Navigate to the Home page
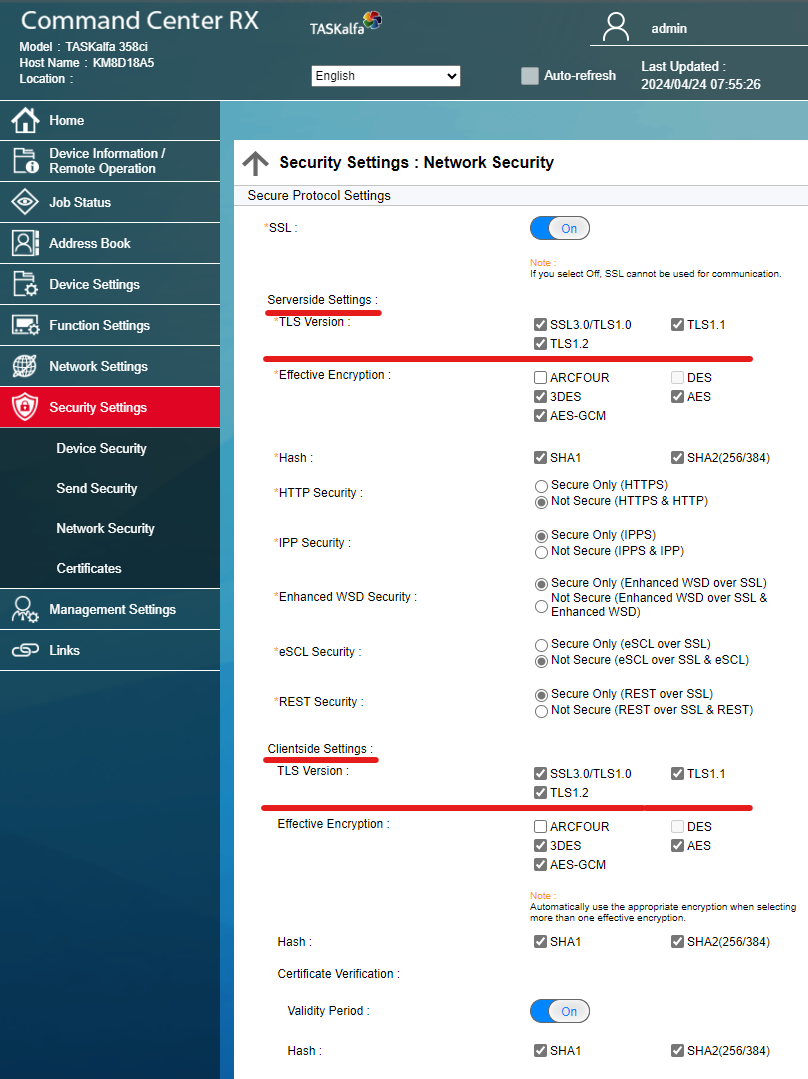 pyautogui.click(x=66, y=120)
